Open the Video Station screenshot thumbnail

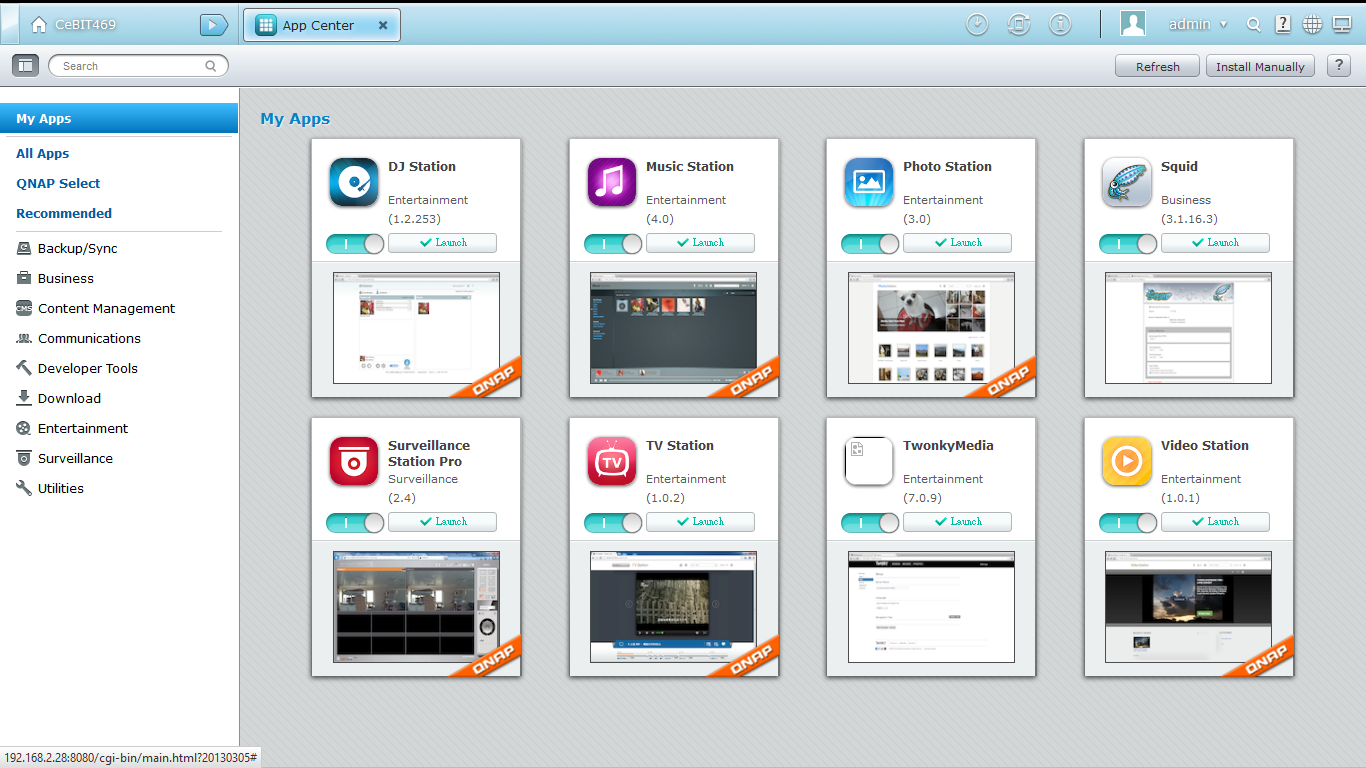click(x=1189, y=607)
